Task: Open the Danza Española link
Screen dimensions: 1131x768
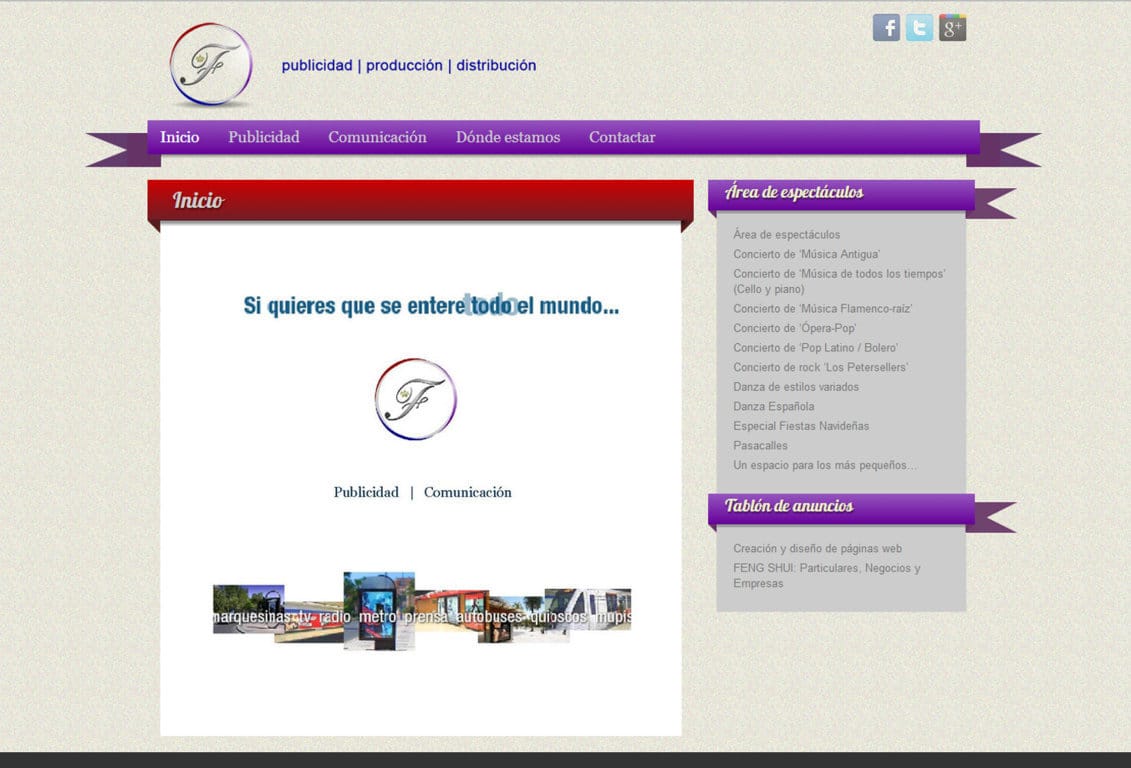Action: click(x=774, y=406)
